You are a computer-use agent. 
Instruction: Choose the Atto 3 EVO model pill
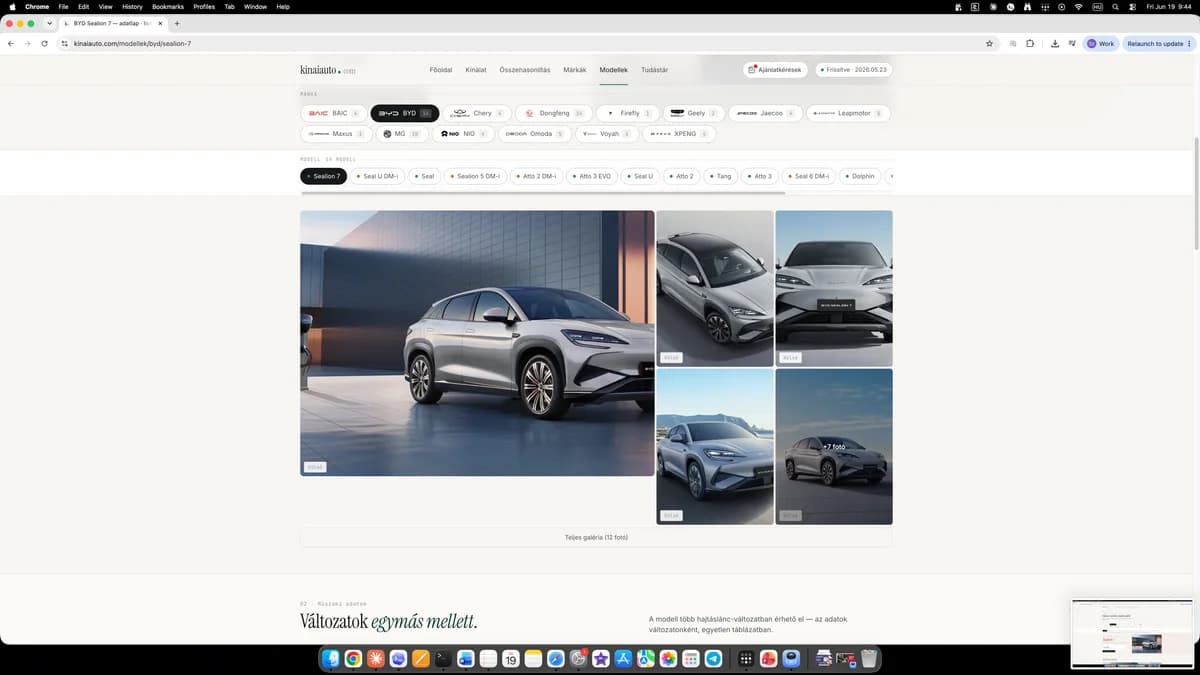pyautogui.click(x=592, y=176)
